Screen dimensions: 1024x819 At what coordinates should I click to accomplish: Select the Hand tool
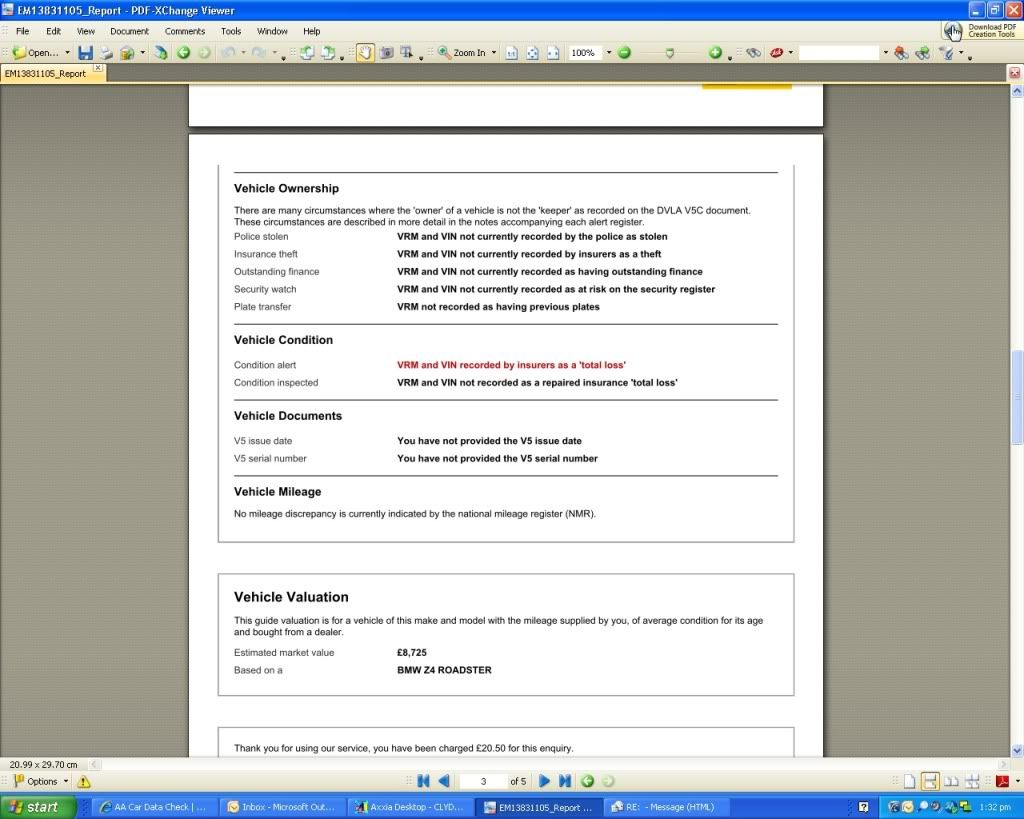pyautogui.click(x=365, y=53)
